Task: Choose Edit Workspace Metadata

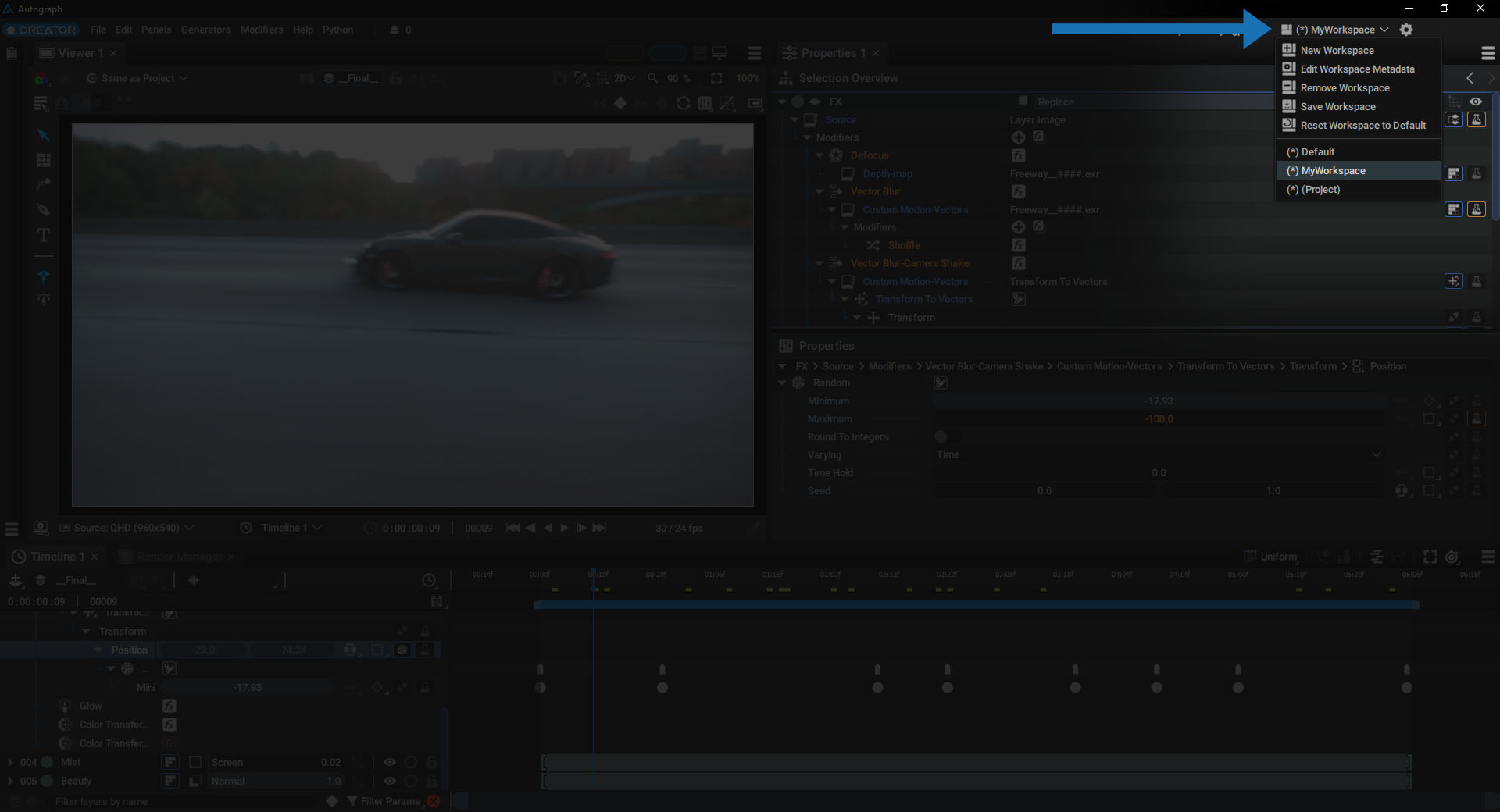Action: [x=1358, y=69]
